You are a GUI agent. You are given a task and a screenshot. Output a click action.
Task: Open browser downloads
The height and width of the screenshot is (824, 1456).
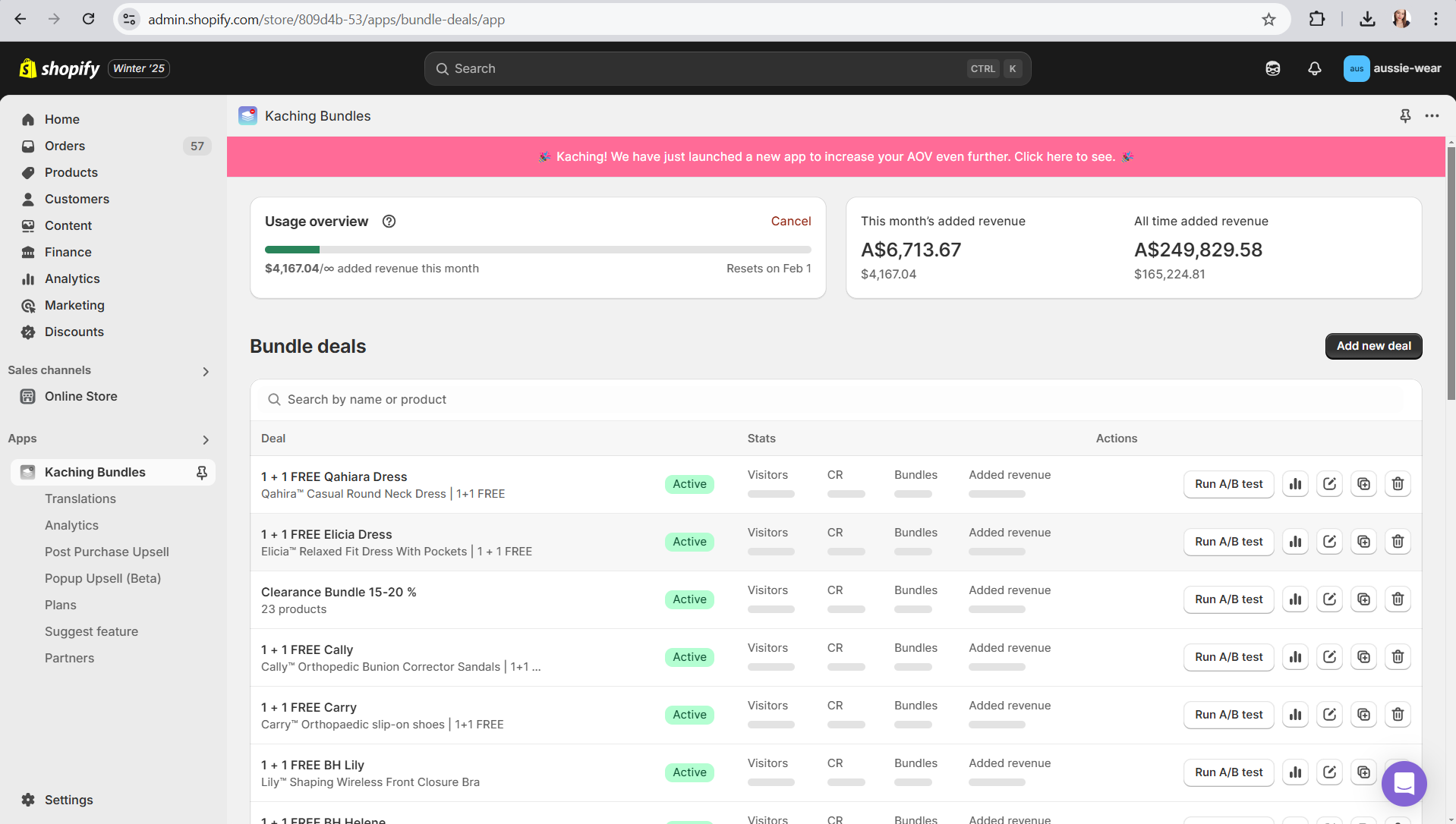[1367, 20]
